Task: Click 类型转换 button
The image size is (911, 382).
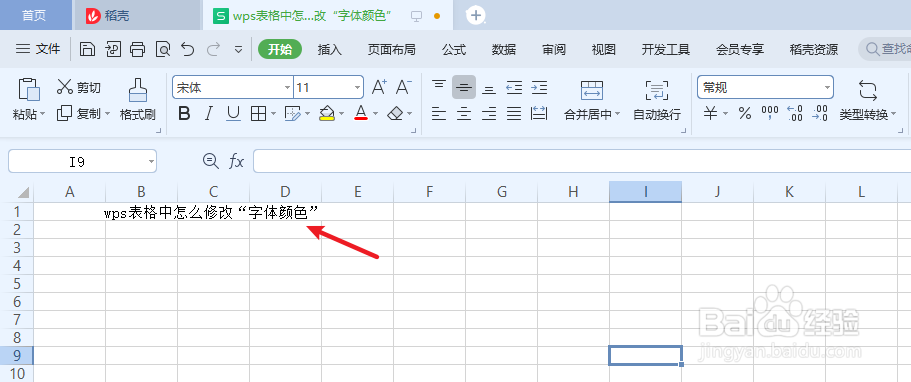Action: point(867,101)
